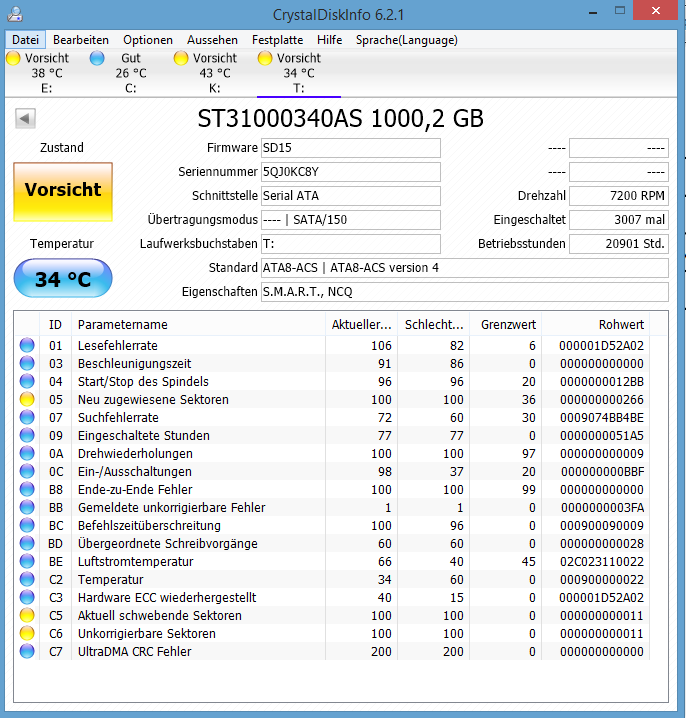686x718 pixels.
Task: Click the yellow status icon for drive E:
Action: coord(13,58)
